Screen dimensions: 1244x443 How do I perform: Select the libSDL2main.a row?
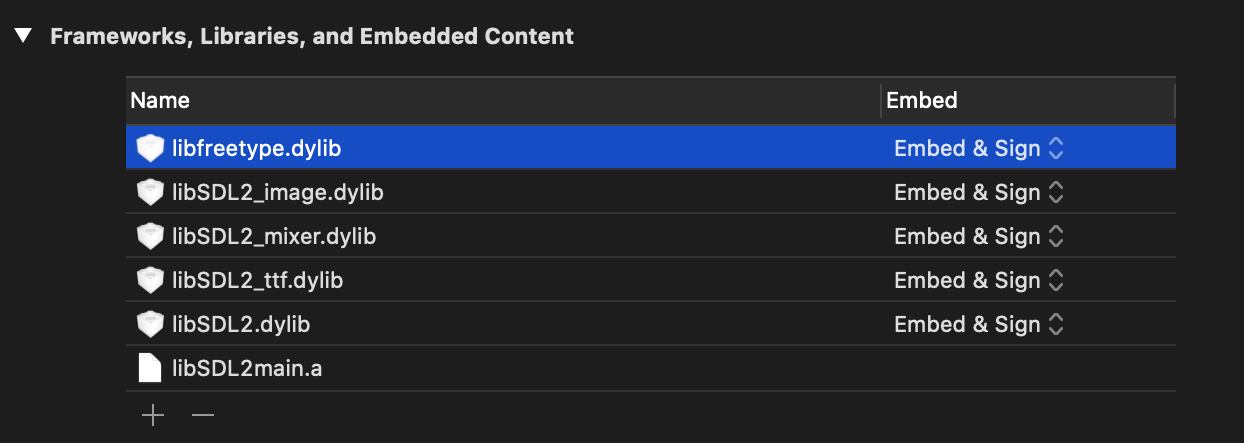[x=651, y=369]
